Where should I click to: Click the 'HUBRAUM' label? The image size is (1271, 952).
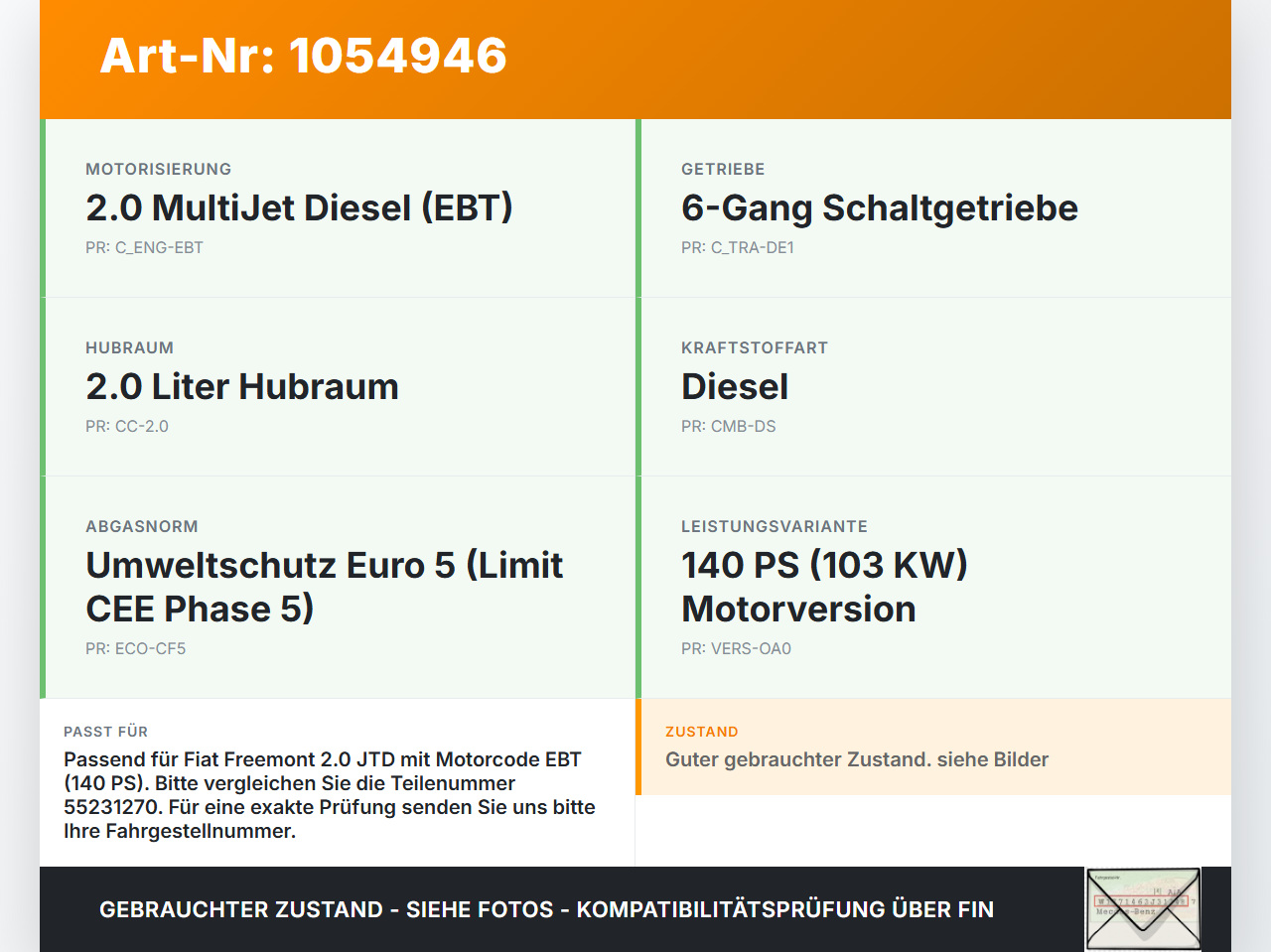pyautogui.click(x=130, y=348)
